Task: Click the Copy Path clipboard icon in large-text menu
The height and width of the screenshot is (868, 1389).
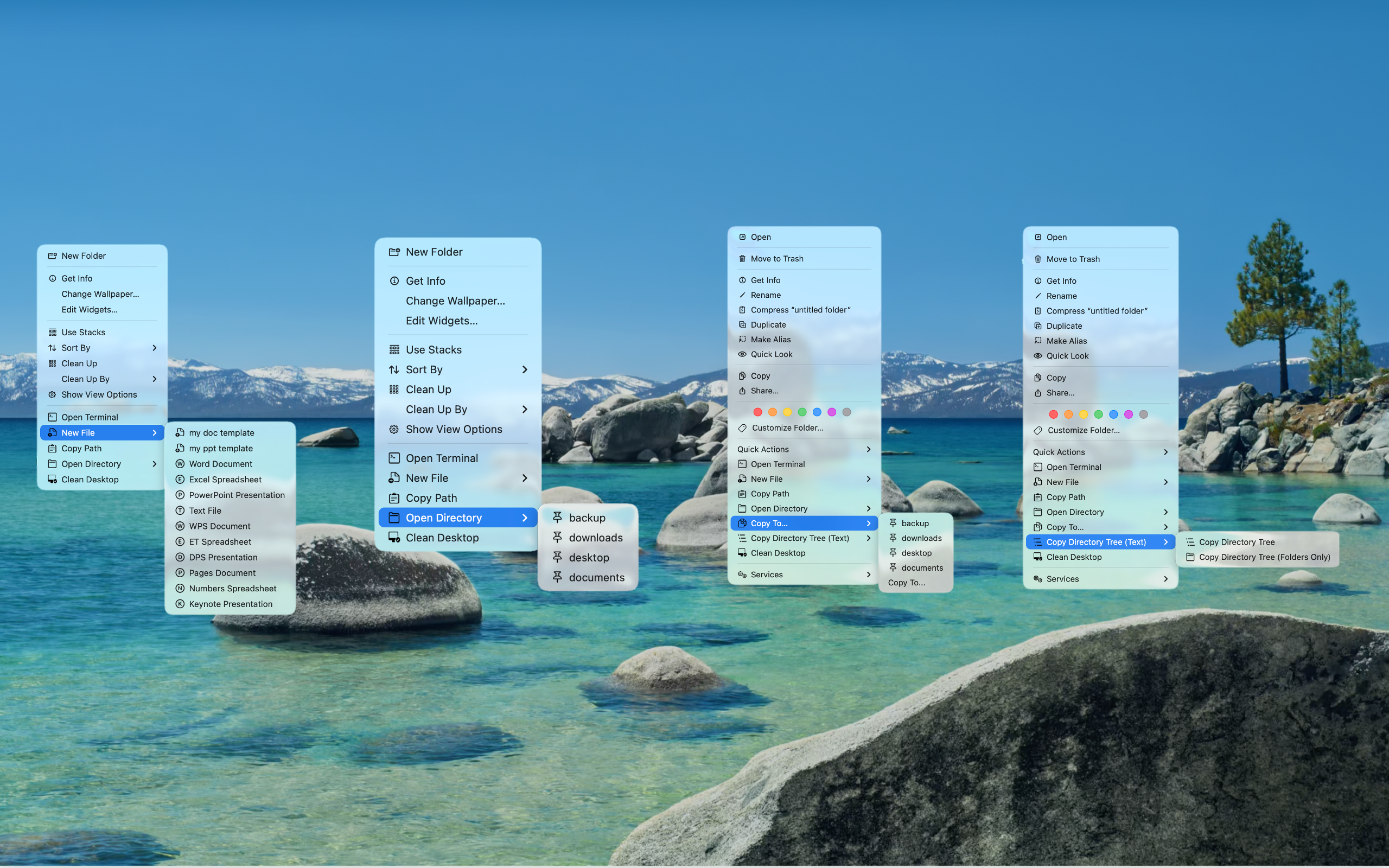Action: tap(394, 499)
